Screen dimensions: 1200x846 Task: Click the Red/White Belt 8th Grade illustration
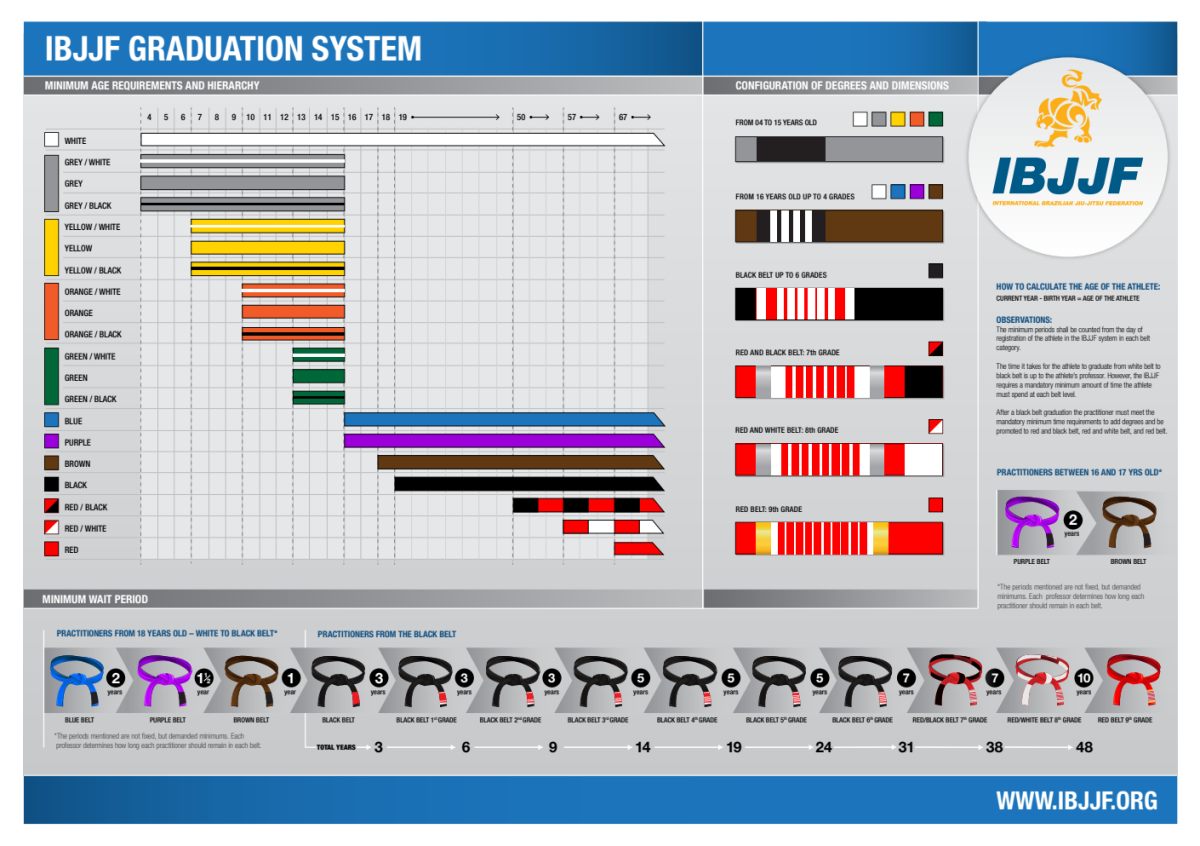[x=1041, y=681]
